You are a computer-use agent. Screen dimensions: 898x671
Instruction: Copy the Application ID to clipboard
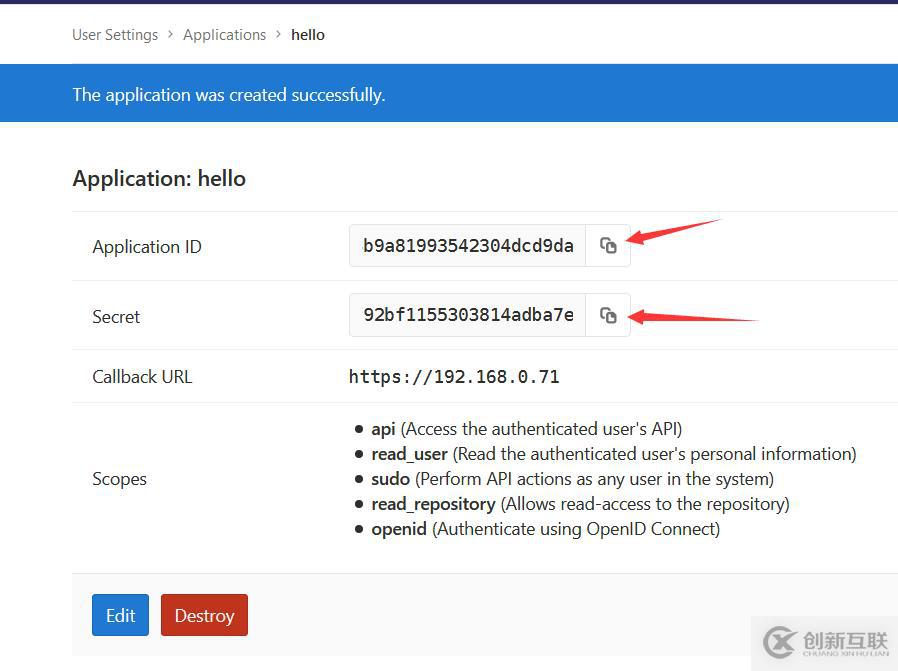click(x=608, y=246)
